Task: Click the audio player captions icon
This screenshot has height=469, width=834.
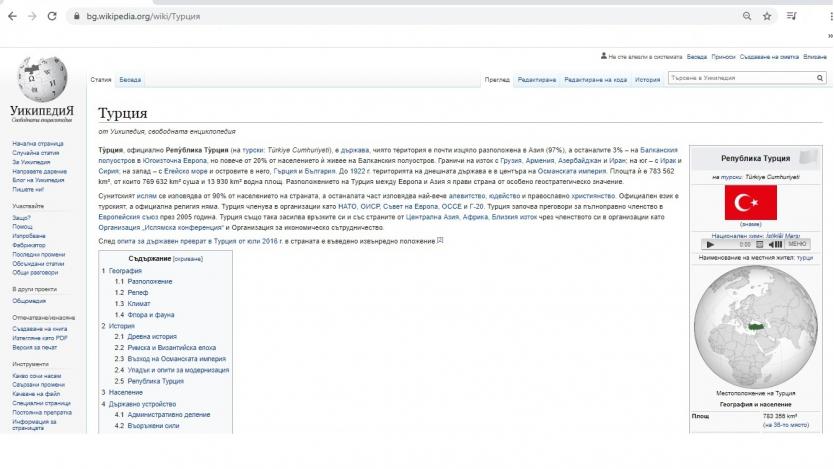Action: 760,245
